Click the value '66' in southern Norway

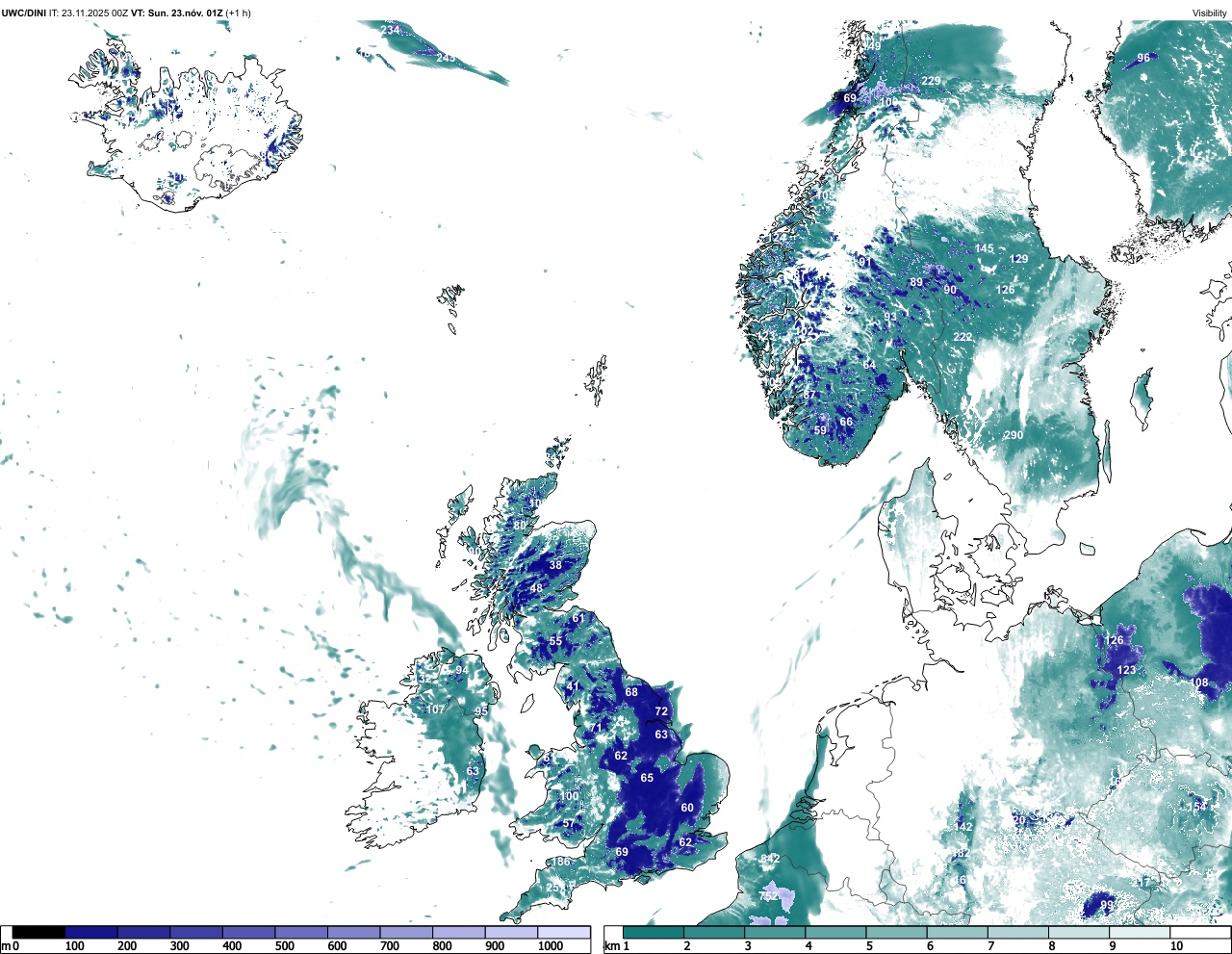pyautogui.click(x=846, y=422)
